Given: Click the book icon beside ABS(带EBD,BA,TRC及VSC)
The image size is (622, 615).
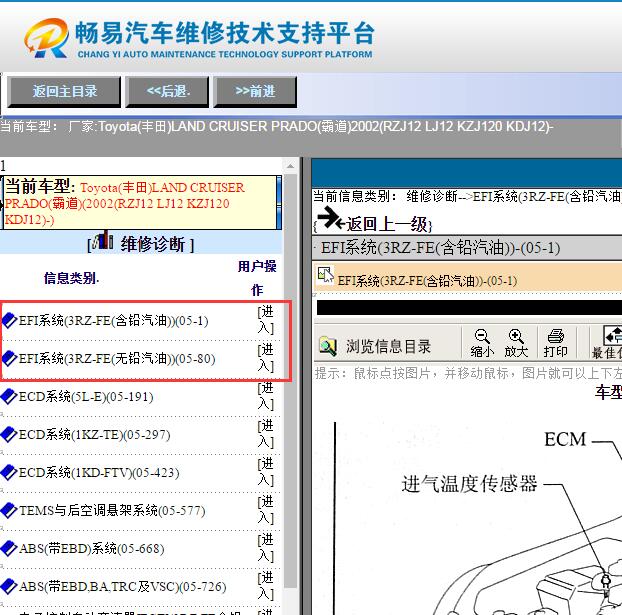Looking at the screenshot, I should point(9,586).
